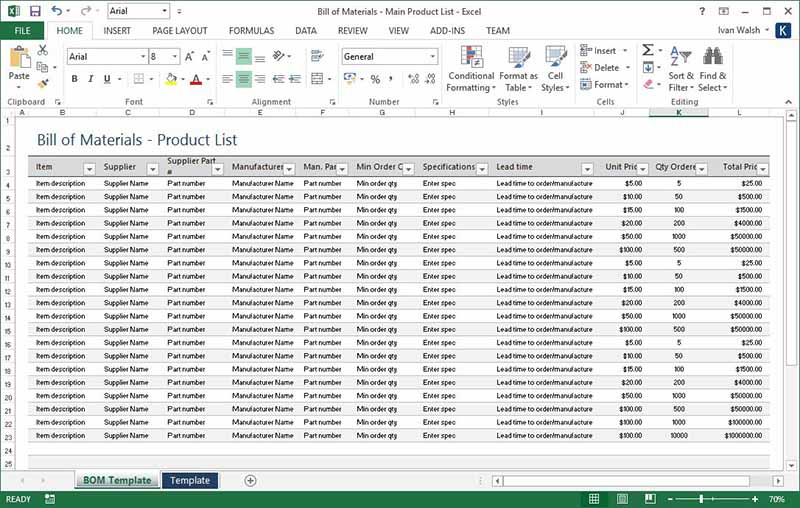Copy the selection using Copy icon
This screenshot has width=800, height=508.
(x=42, y=67)
